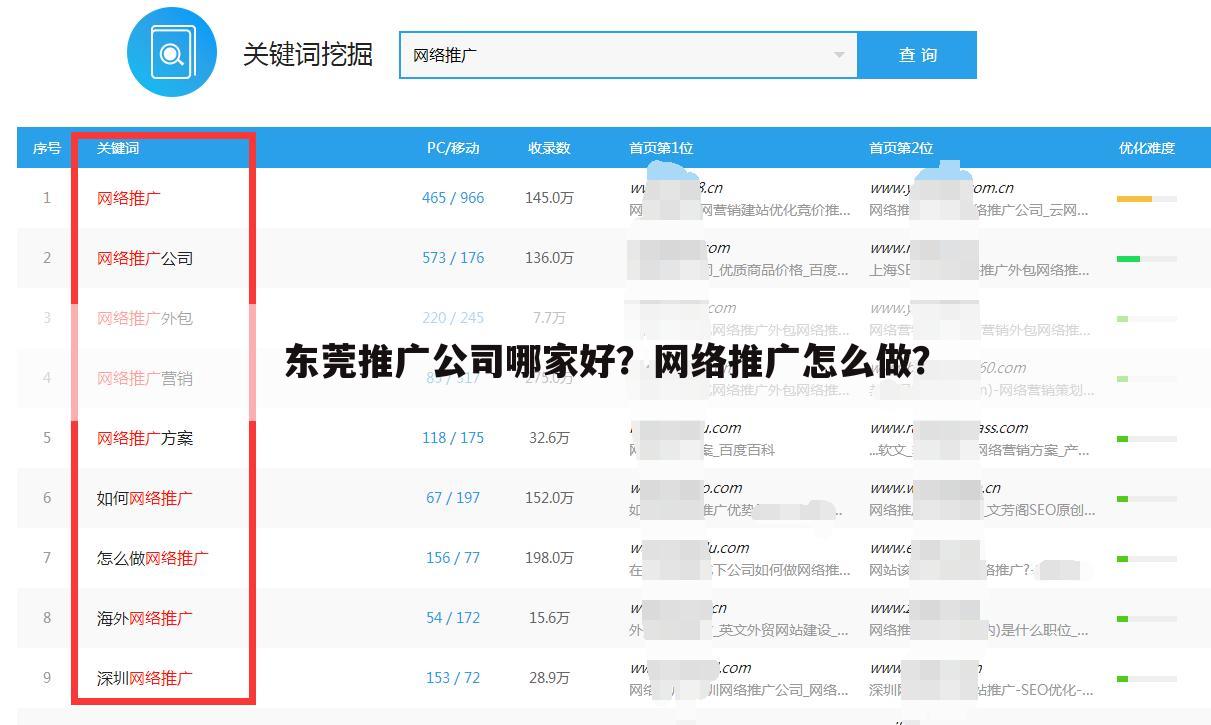The height and width of the screenshot is (725, 1211).
Task: Click the 网络推广方案 keyword link
Action: [x=146, y=438]
